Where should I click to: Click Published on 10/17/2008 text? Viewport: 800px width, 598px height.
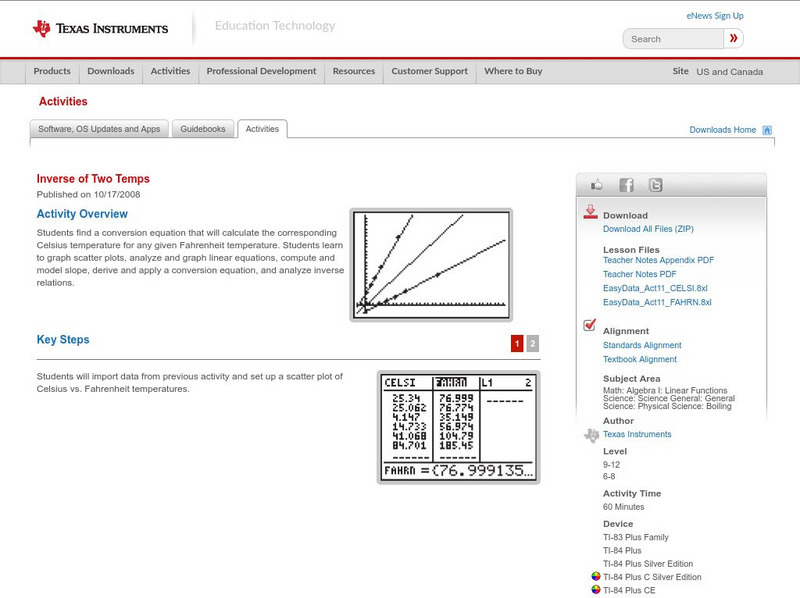pyautogui.click(x=88, y=194)
